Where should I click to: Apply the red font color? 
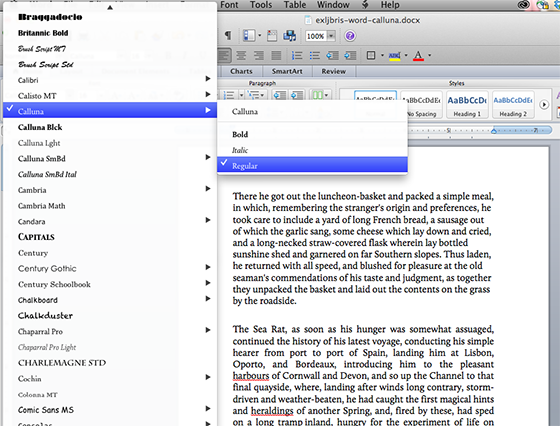point(418,56)
